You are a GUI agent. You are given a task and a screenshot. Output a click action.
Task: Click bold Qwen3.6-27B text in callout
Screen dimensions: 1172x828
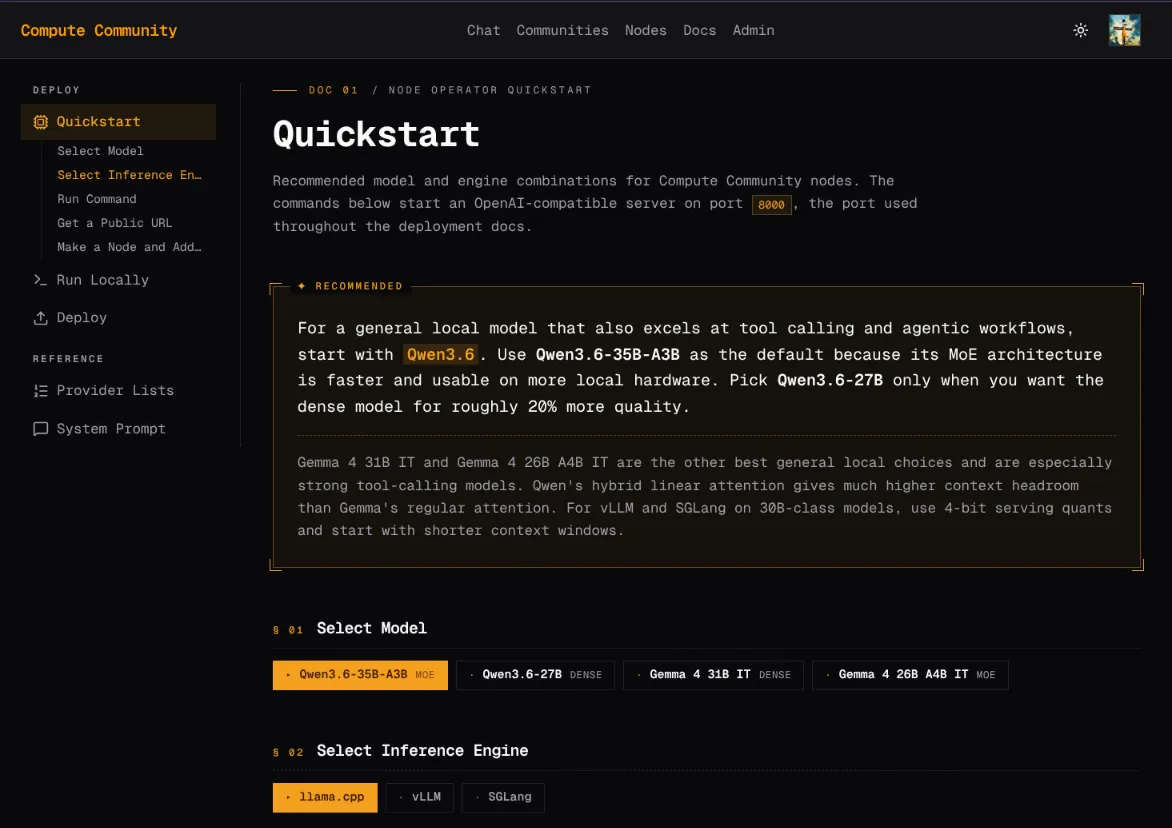click(x=830, y=380)
